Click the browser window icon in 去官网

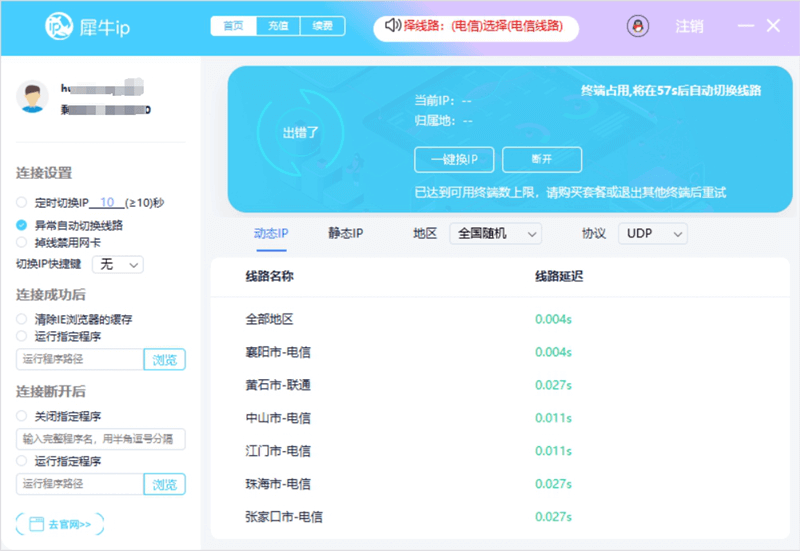click(36, 524)
